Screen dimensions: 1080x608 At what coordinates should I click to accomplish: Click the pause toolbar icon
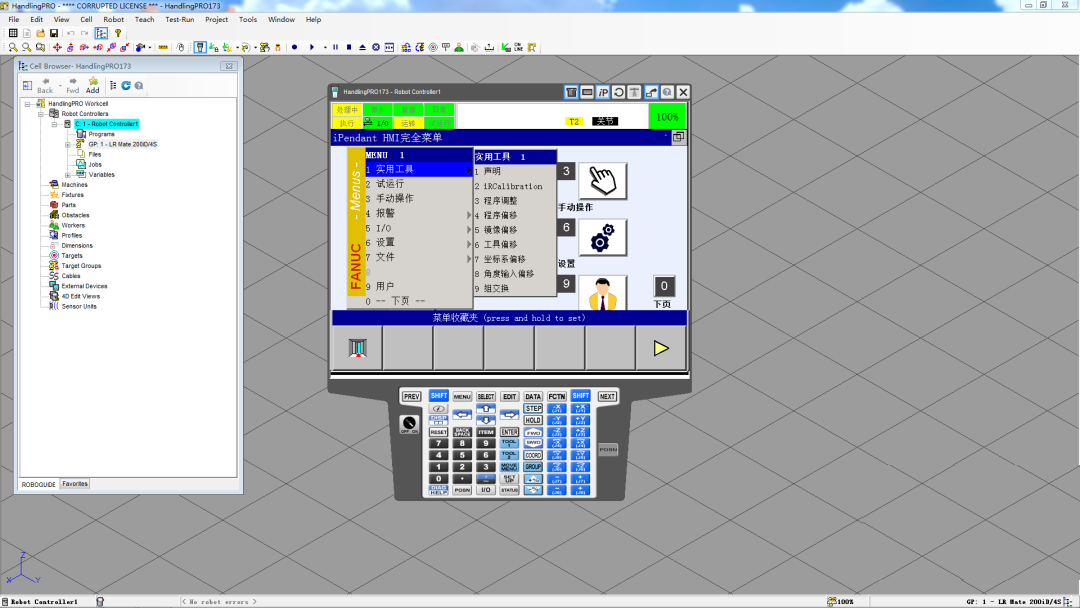click(335, 48)
